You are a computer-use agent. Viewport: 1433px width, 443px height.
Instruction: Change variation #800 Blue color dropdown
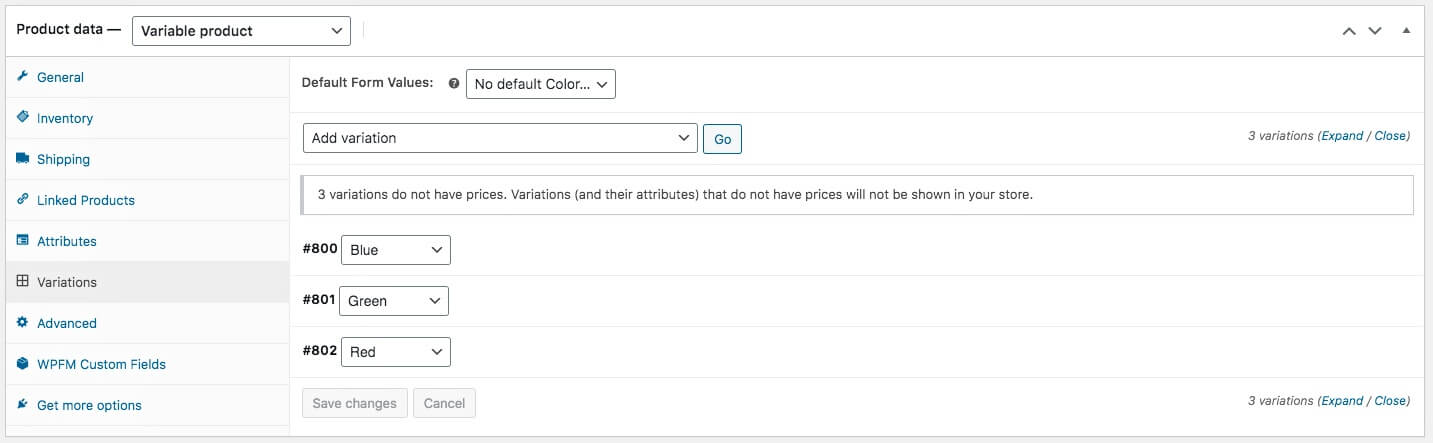[x=396, y=250]
